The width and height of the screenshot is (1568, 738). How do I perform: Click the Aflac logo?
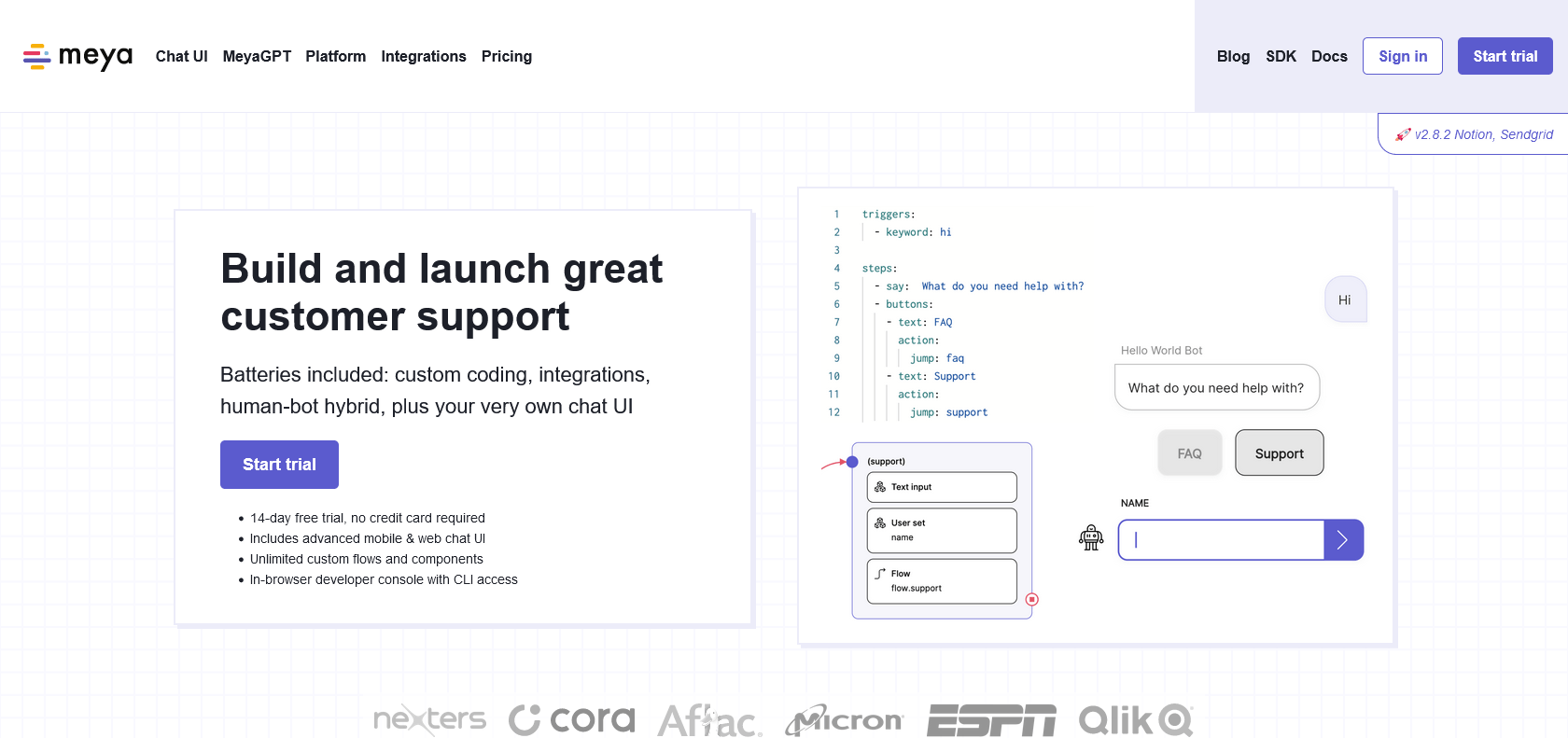point(710,720)
